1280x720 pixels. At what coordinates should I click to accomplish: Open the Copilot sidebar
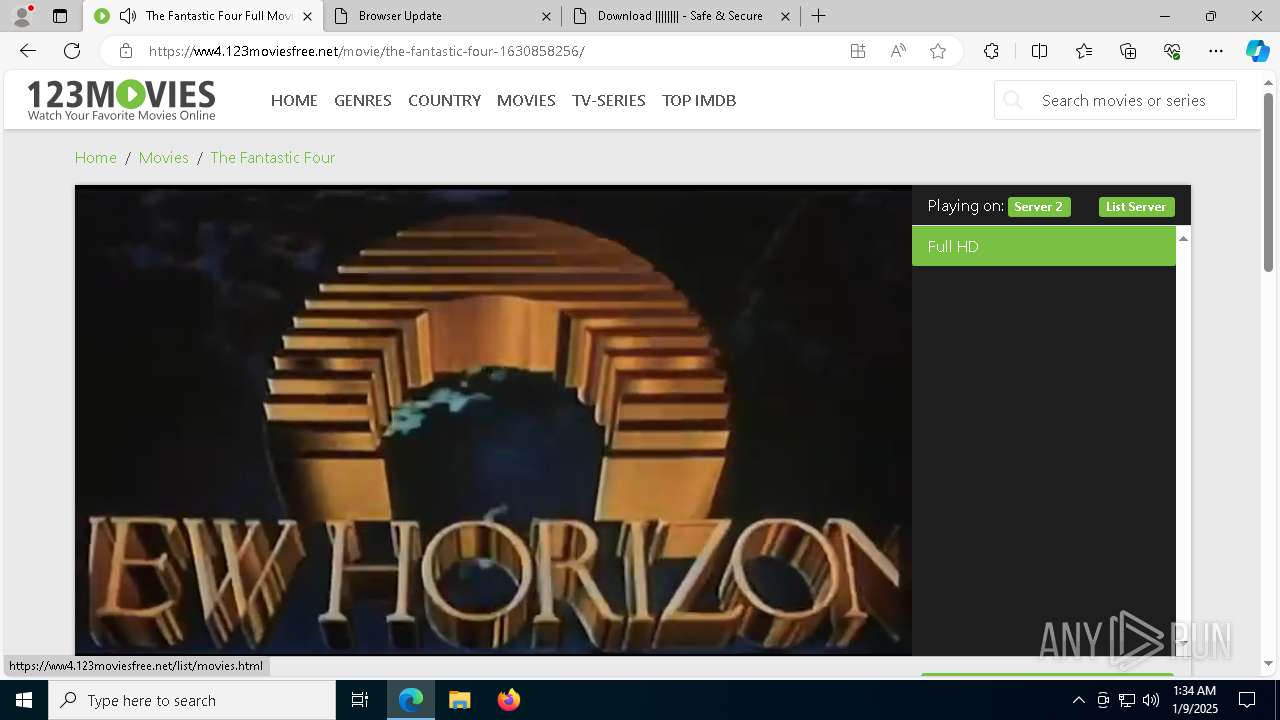click(x=1257, y=51)
